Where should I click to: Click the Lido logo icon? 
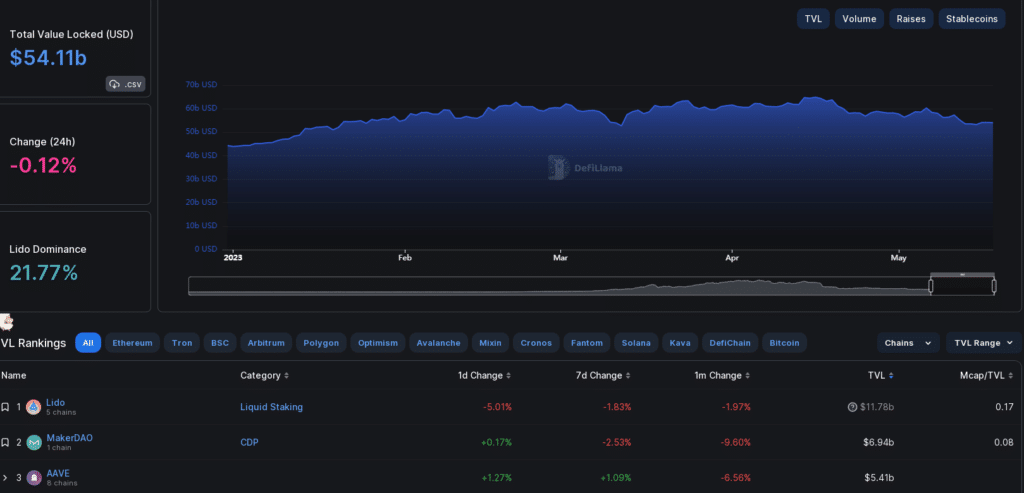(33, 408)
